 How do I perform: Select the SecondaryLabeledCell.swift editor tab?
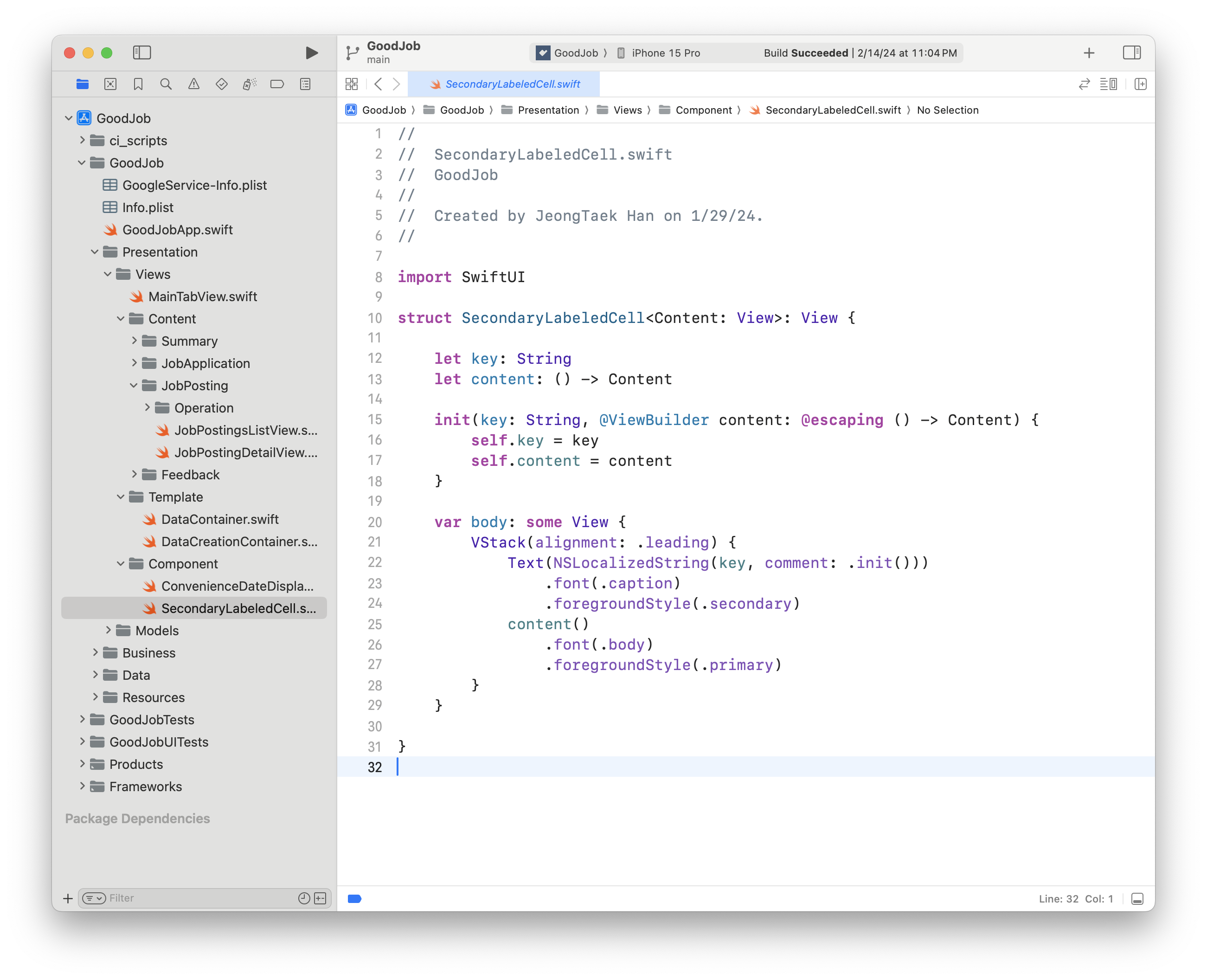pos(504,84)
